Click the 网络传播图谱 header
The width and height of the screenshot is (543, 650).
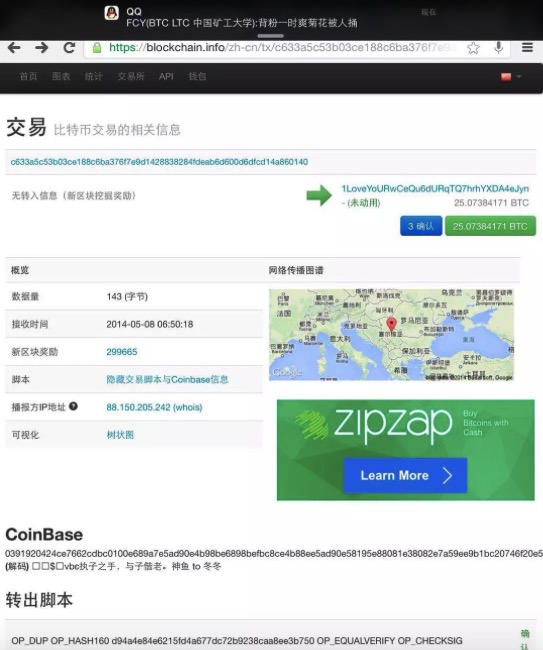tap(296, 270)
